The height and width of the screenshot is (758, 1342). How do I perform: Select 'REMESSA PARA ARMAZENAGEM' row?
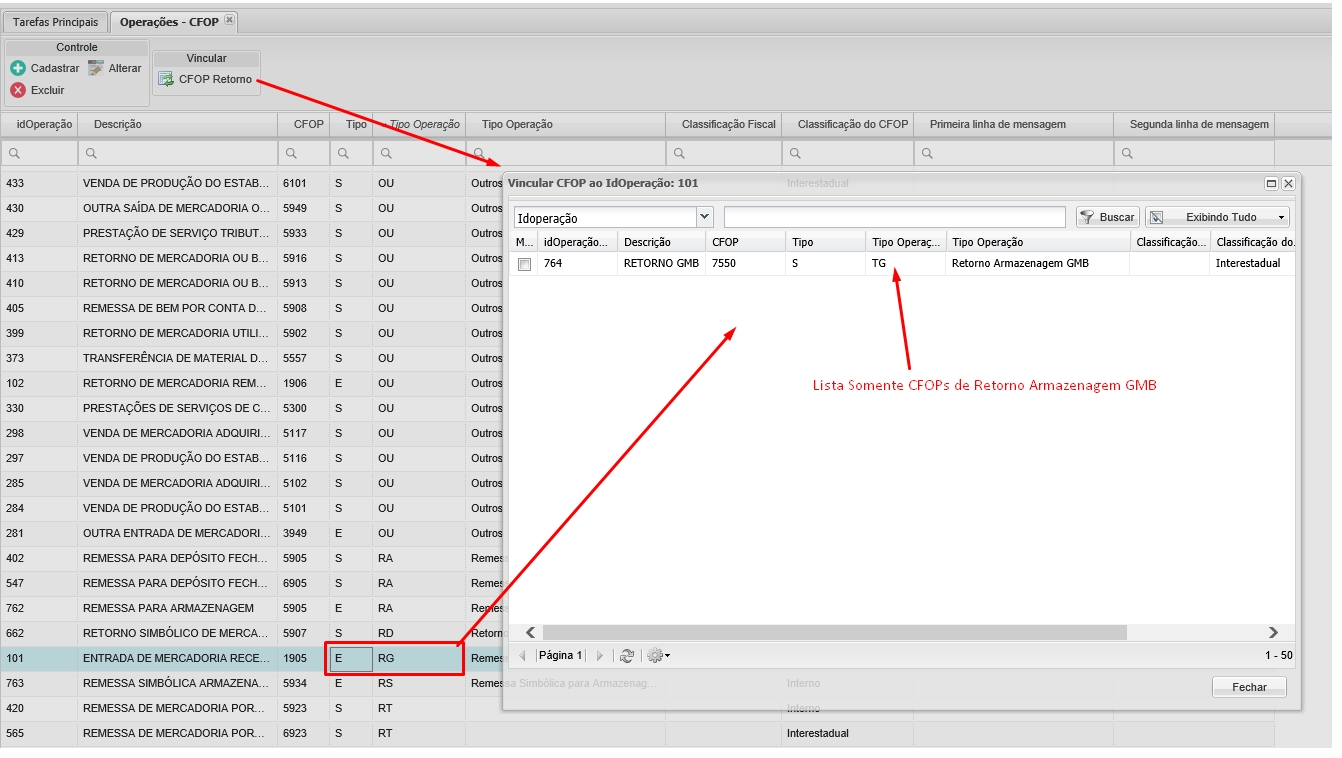tap(251, 608)
